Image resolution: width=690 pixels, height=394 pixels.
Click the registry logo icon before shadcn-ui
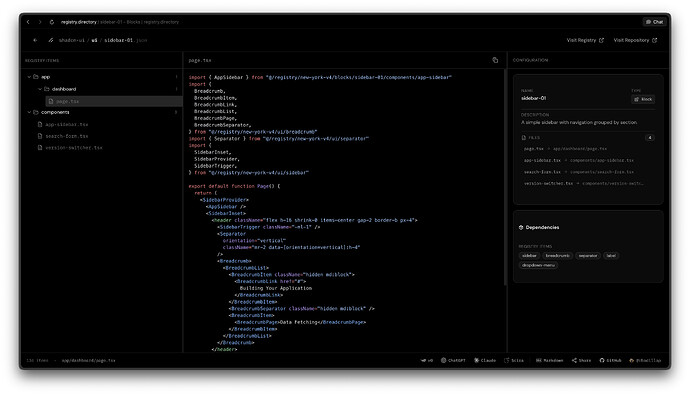(x=51, y=40)
